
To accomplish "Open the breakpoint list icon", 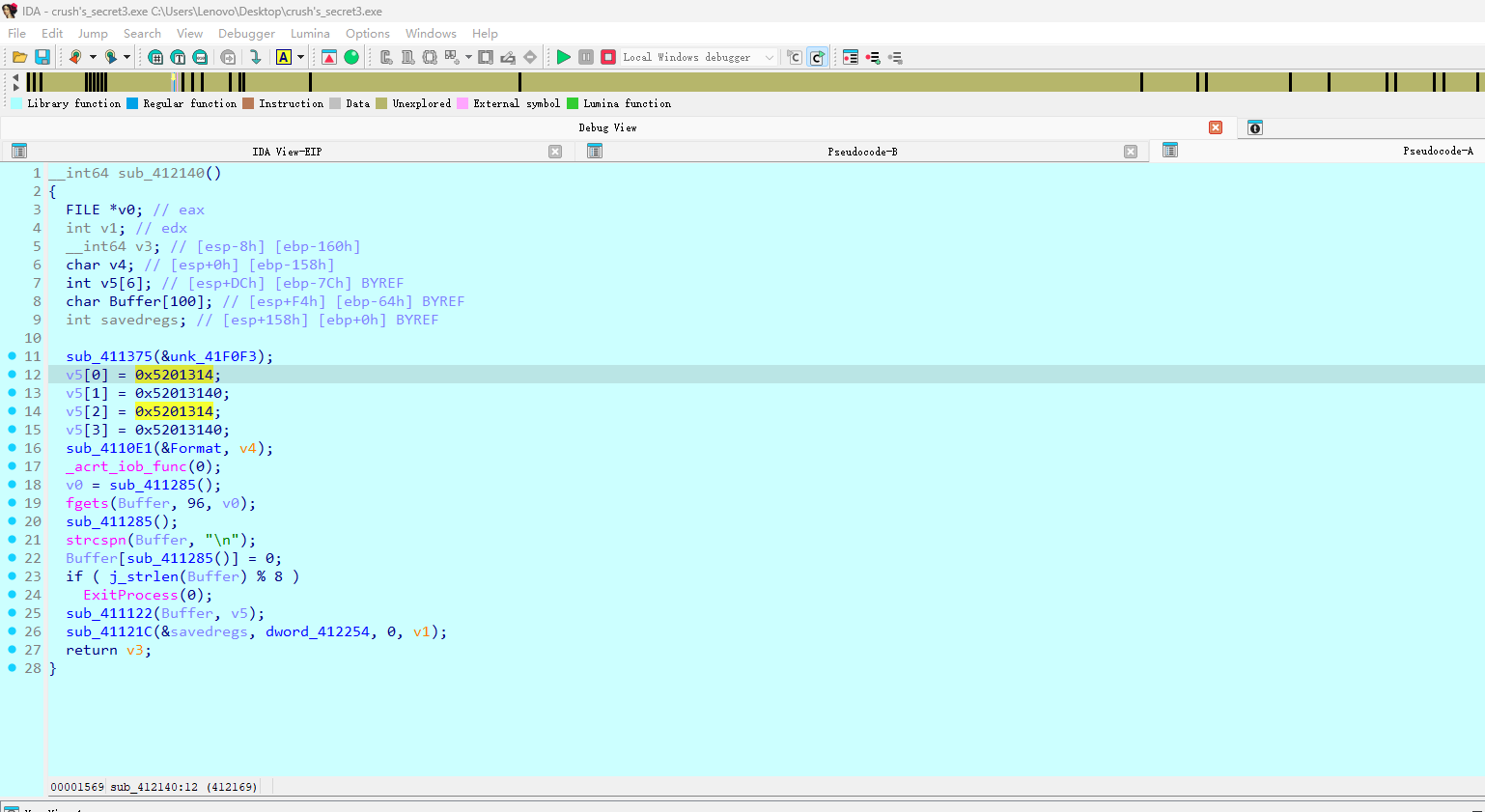I will point(851,58).
